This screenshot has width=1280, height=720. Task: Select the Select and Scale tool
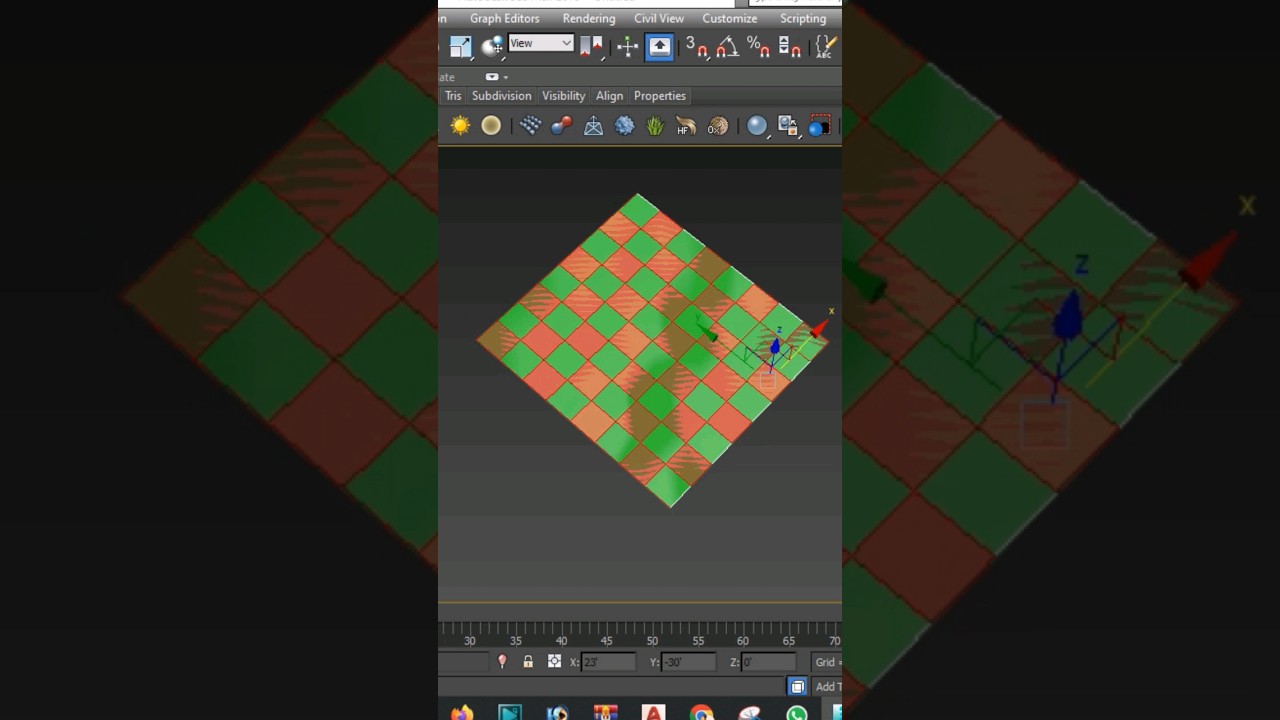click(x=460, y=46)
